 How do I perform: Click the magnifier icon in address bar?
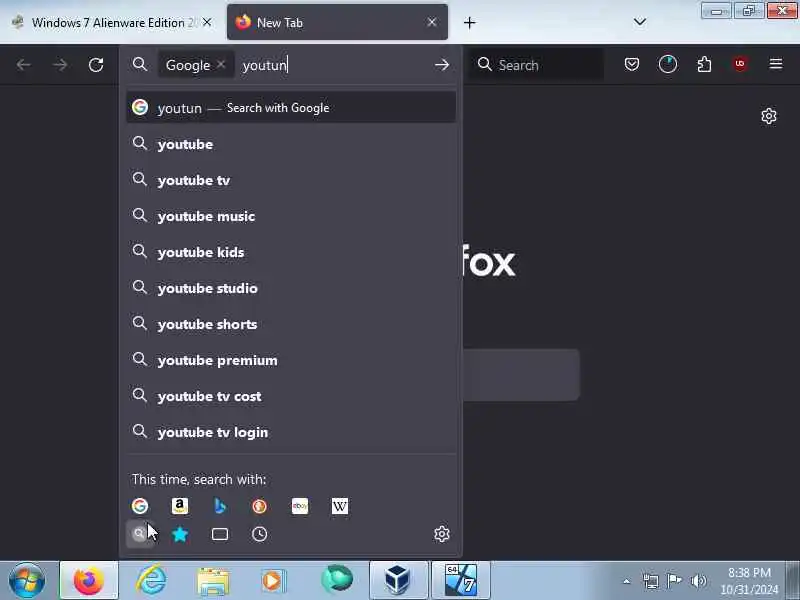pos(139,64)
